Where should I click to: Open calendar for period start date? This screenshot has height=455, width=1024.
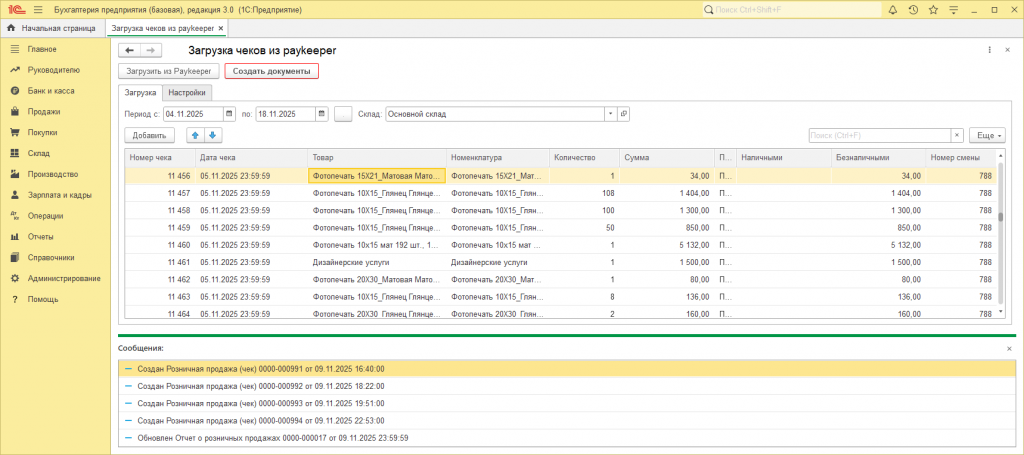(229, 114)
